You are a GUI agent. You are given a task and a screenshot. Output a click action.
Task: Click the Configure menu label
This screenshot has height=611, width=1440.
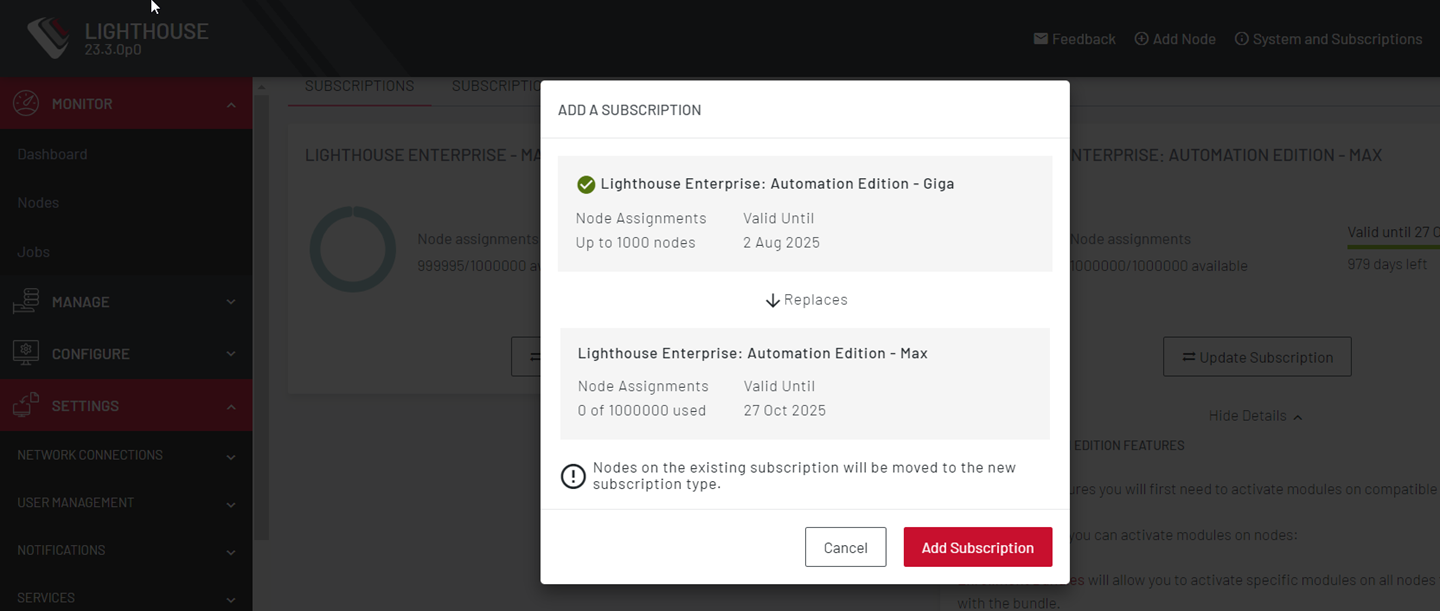point(90,353)
